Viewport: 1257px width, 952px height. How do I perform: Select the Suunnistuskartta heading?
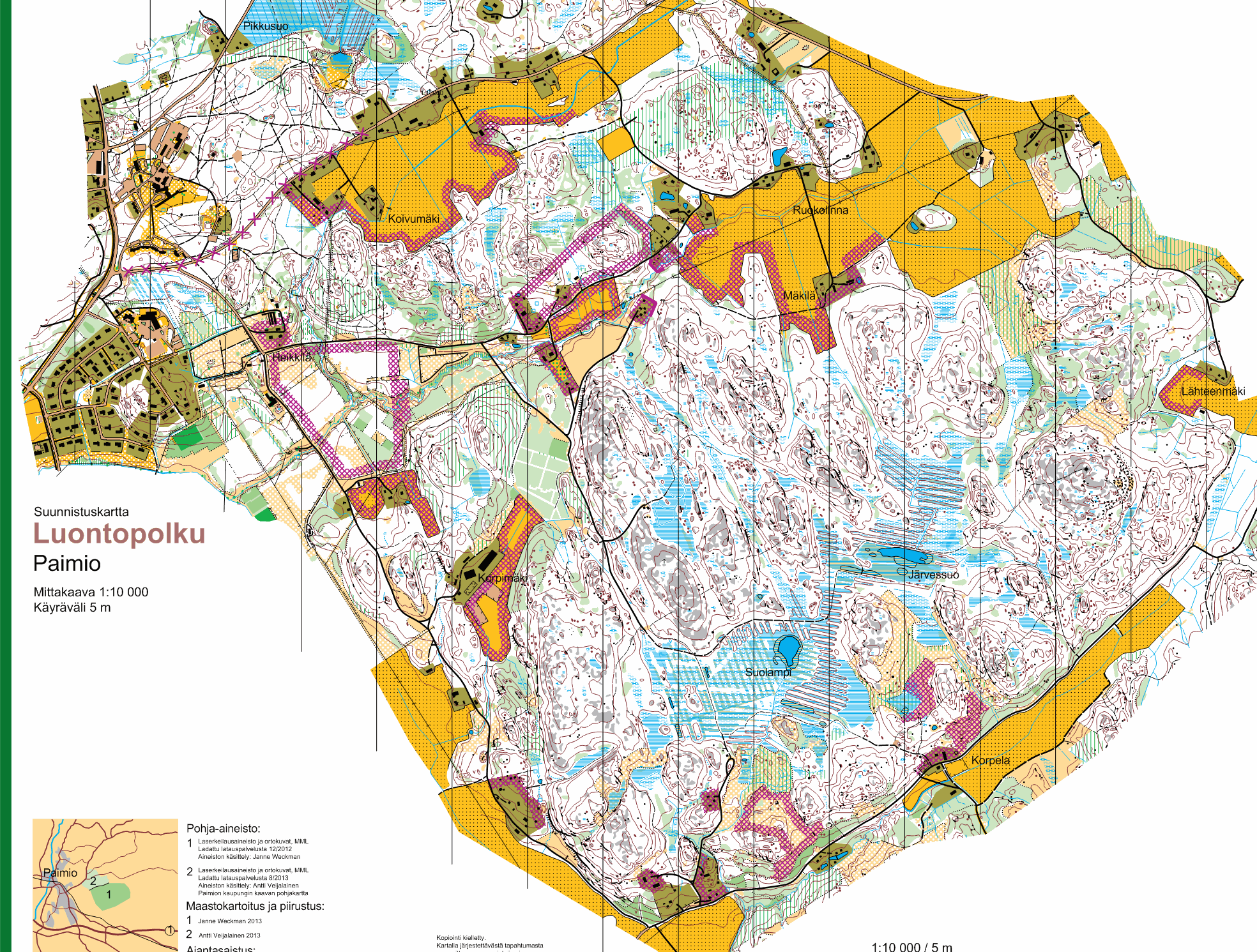pos(81,511)
